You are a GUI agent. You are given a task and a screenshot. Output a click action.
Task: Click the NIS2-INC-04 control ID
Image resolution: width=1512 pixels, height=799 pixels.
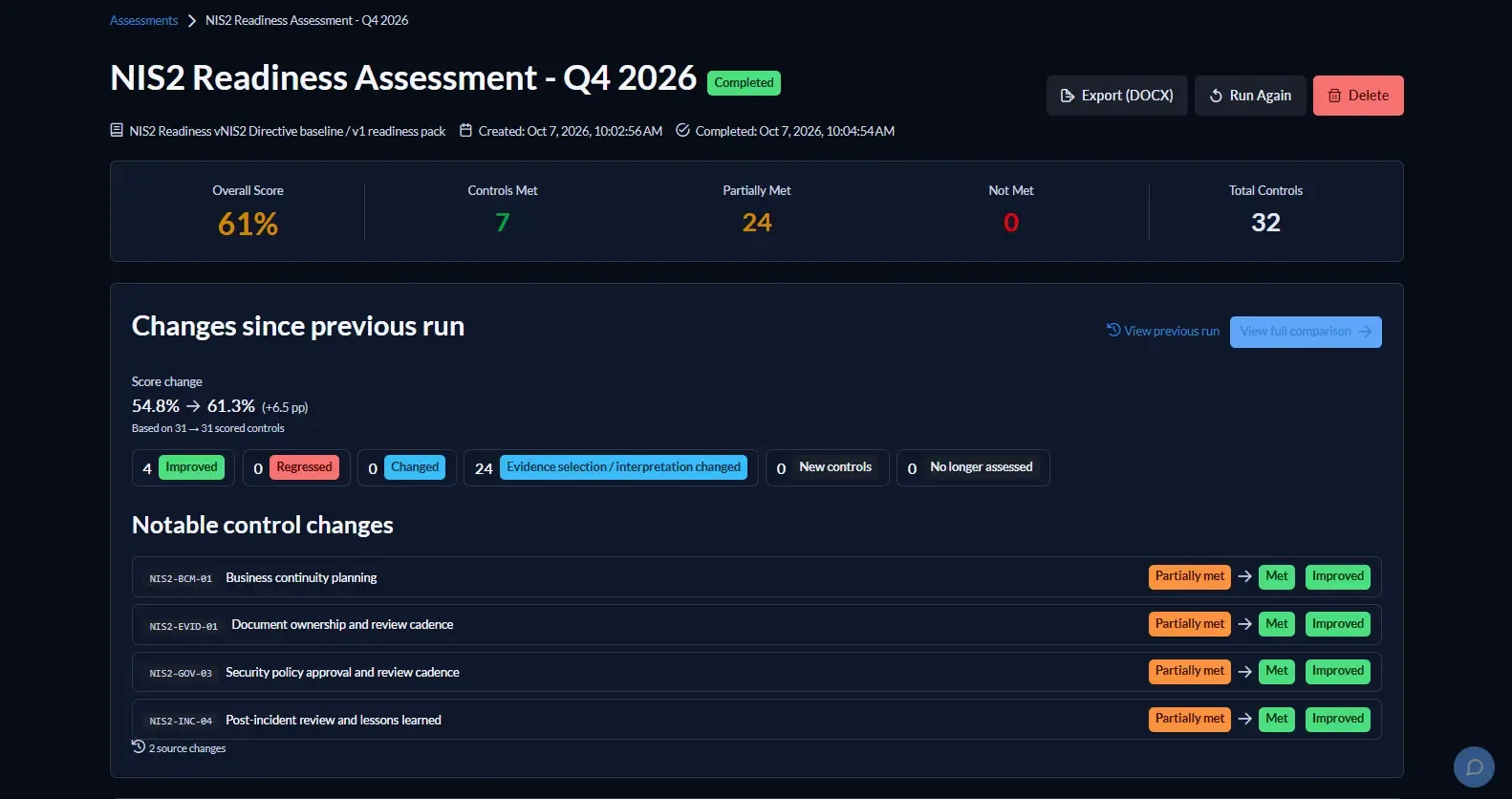click(181, 721)
